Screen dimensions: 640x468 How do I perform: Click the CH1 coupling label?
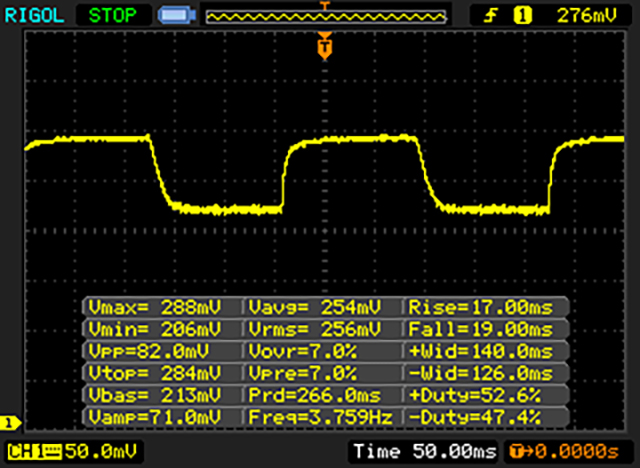34,452
